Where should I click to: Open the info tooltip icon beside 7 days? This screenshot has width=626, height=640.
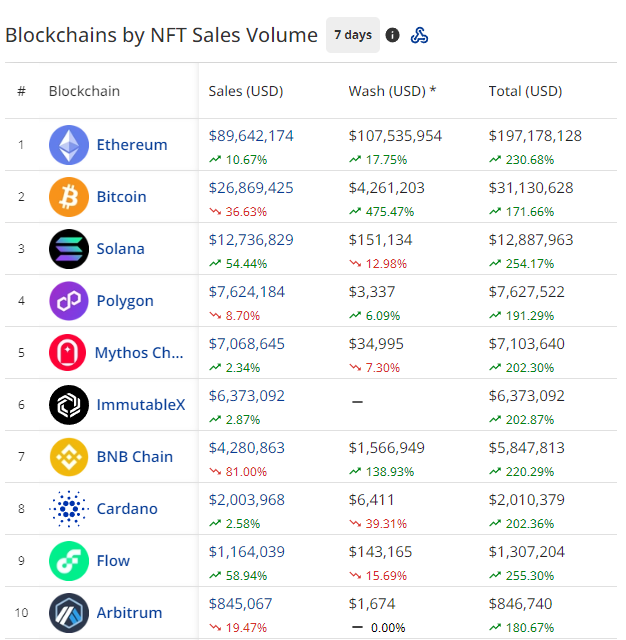tap(392, 35)
